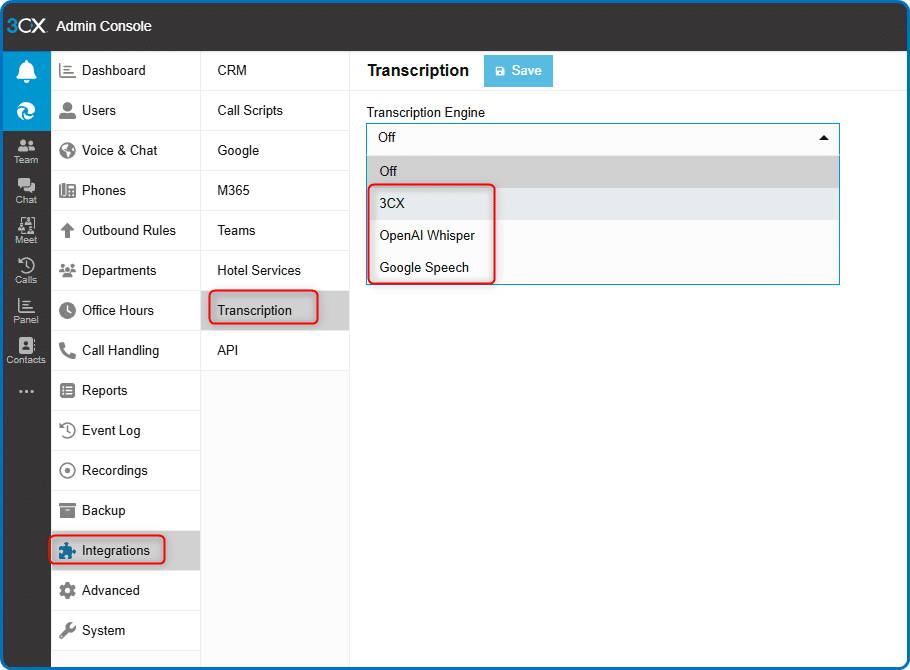Click the Dashboard chart icon

[67, 71]
